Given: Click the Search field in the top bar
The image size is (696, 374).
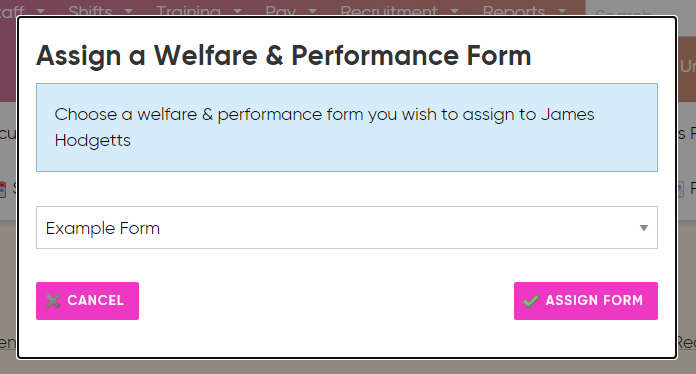Looking at the screenshot, I should [641, 9].
